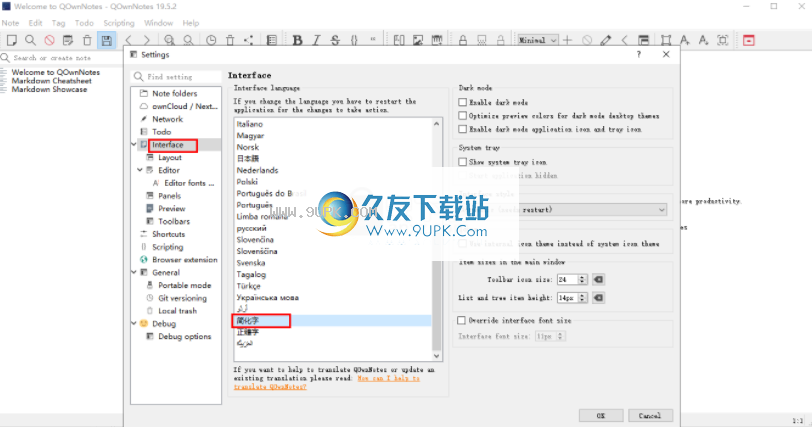This screenshot has width=812, height=429.
Task: Select Italiano in language list
Action: coord(250,124)
